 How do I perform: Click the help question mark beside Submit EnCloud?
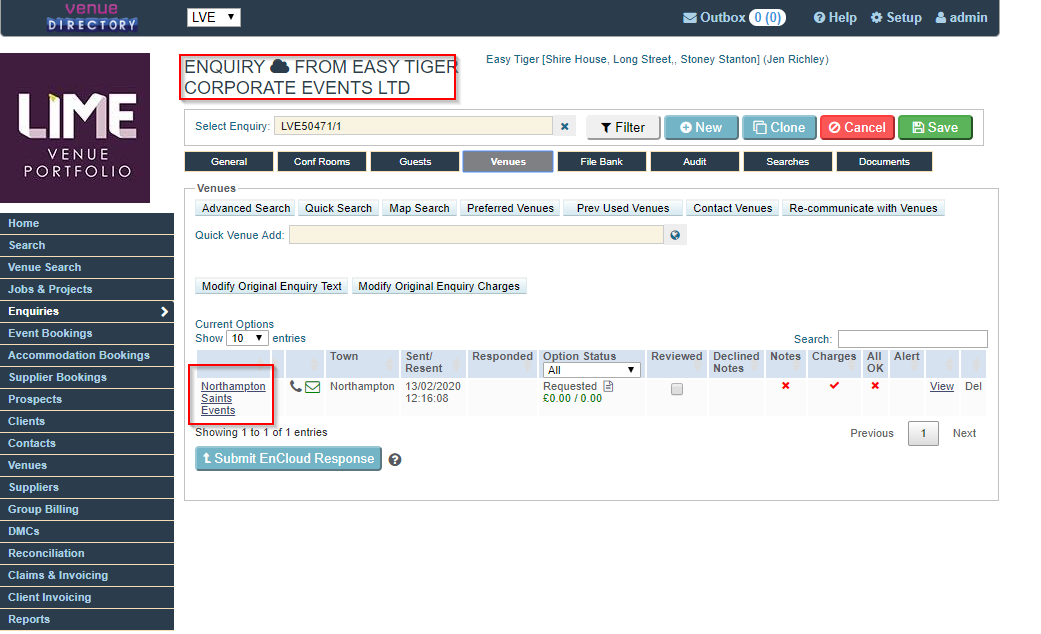pos(395,459)
